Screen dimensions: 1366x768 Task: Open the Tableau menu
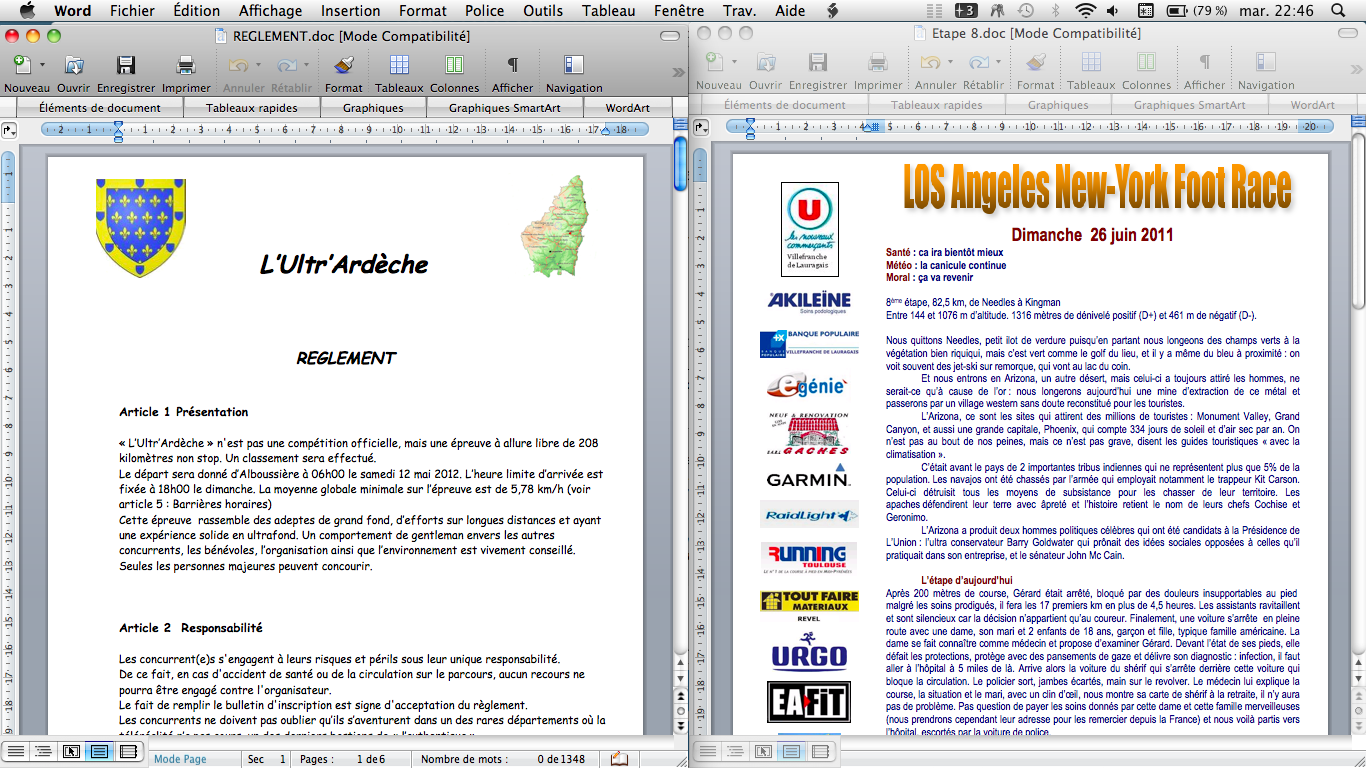[x=608, y=11]
